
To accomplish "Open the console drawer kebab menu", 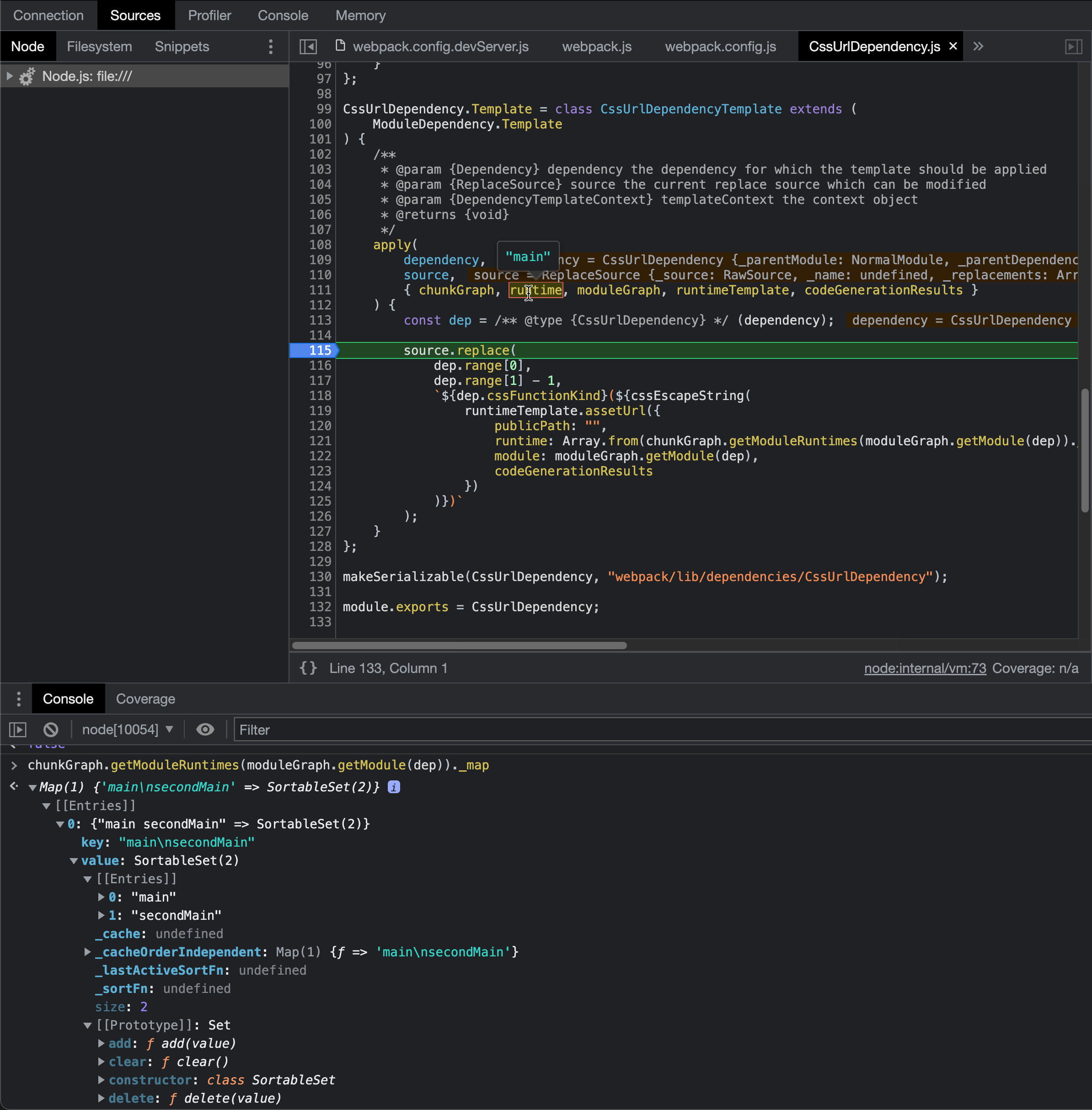I will point(18,699).
